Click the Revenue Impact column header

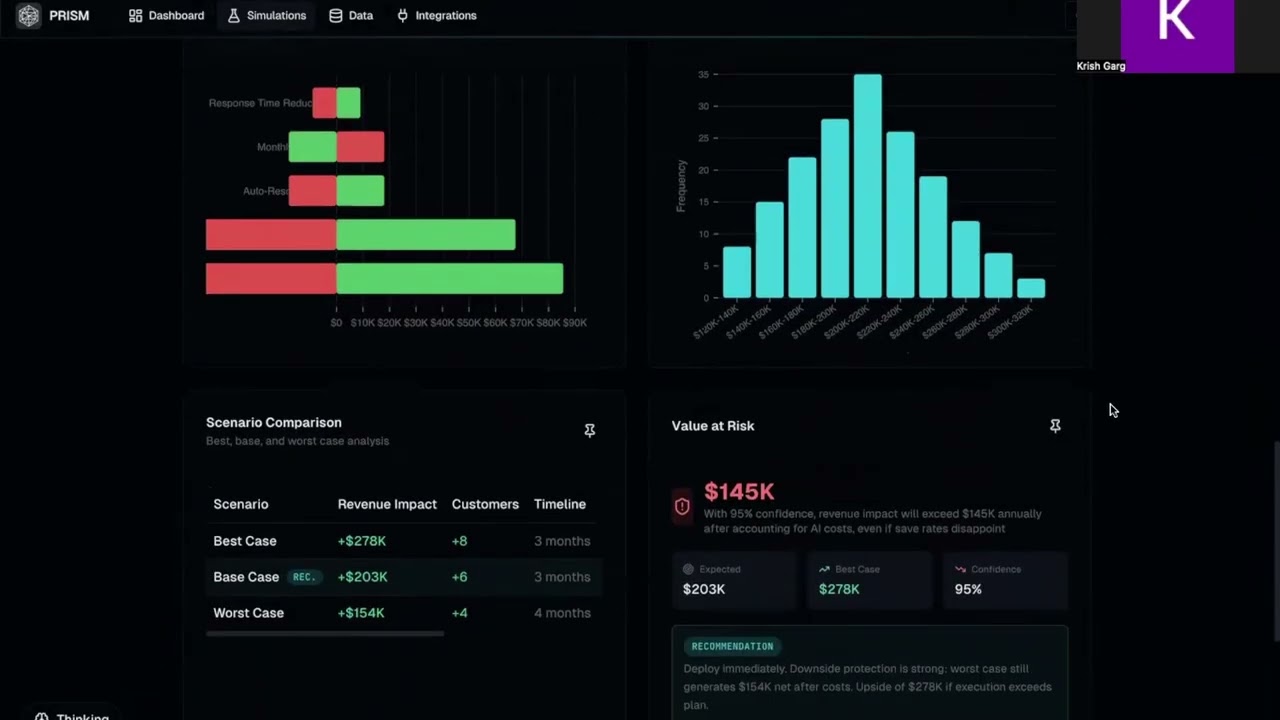pyautogui.click(x=387, y=504)
